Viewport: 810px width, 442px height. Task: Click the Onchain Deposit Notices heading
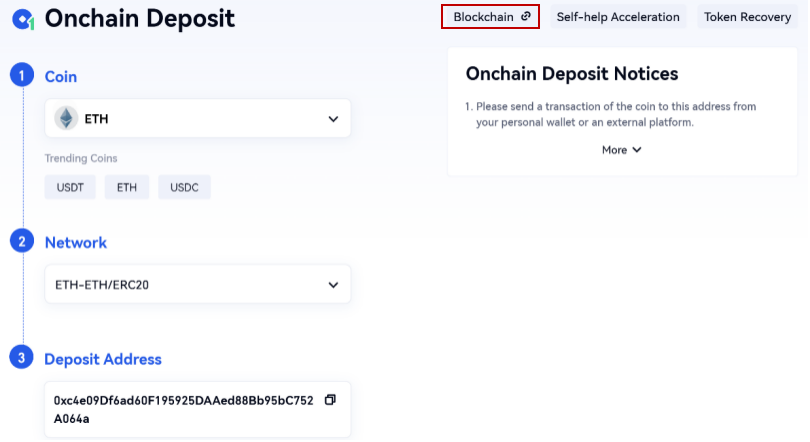pos(572,74)
